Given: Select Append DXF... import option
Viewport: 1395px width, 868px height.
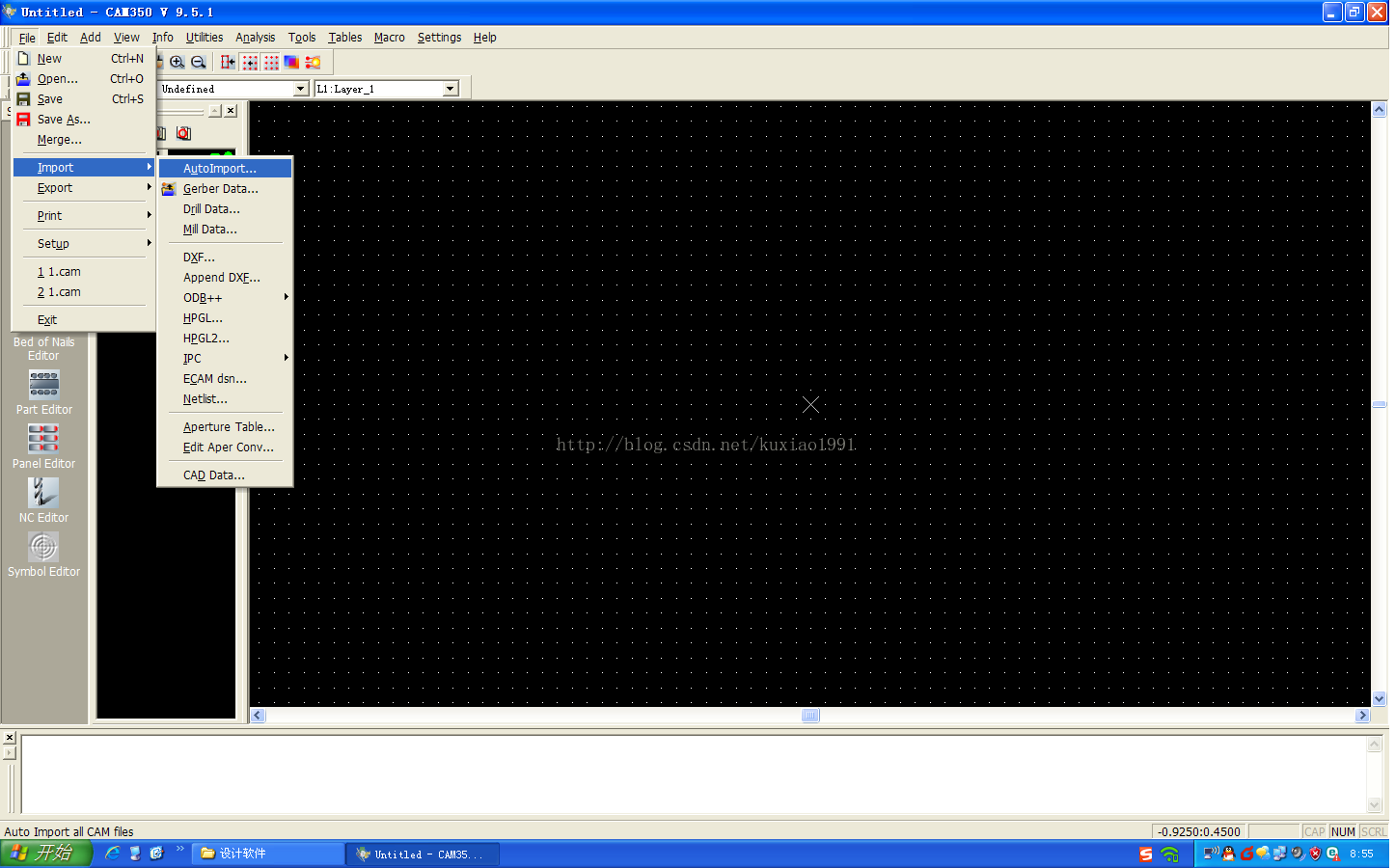Looking at the screenshot, I should 225,278.
